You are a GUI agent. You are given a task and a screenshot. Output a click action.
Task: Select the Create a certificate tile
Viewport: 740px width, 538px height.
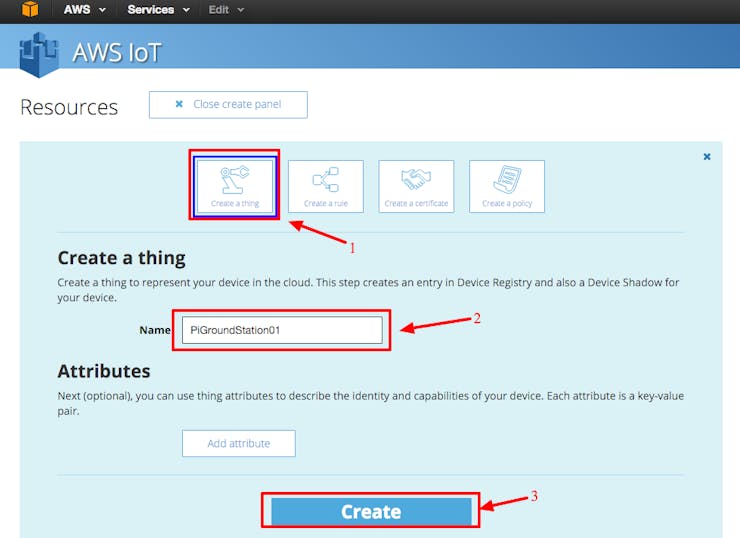(416, 186)
